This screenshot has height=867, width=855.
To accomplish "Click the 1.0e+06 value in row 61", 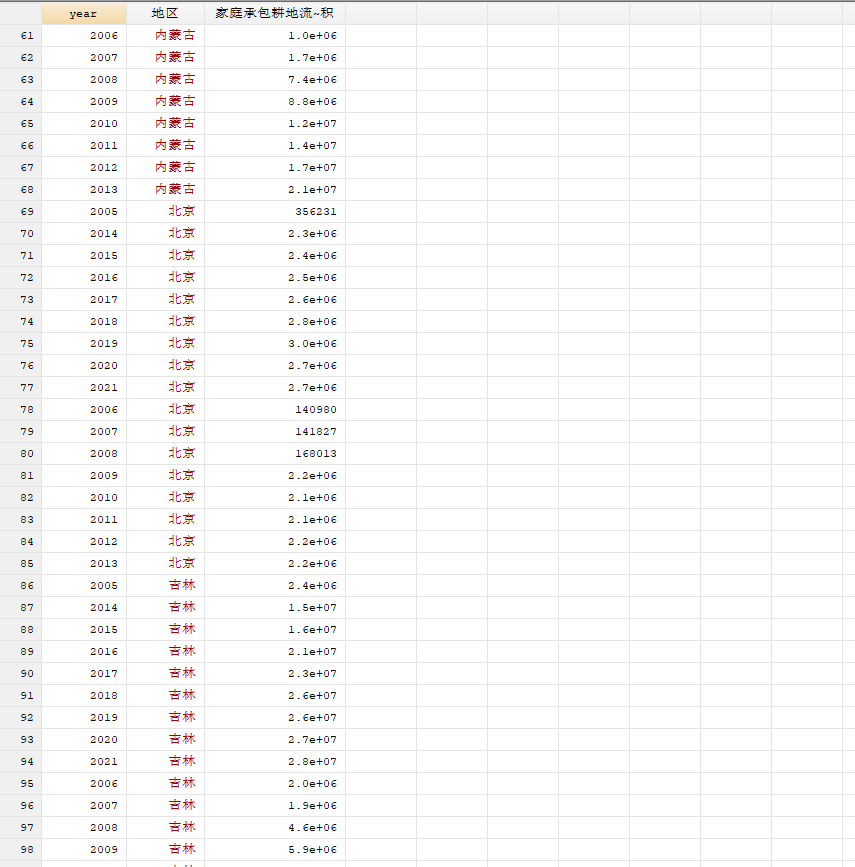I will 312,35.
